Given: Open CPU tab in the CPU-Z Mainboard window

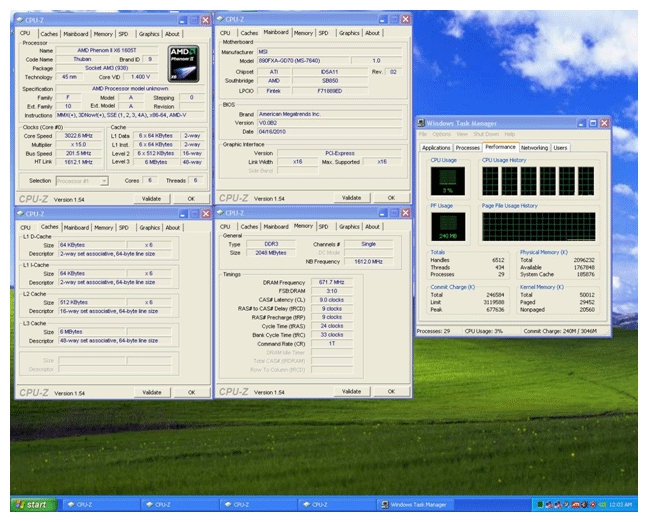Looking at the screenshot, I should pyautogui.click(x=225, y=33).
